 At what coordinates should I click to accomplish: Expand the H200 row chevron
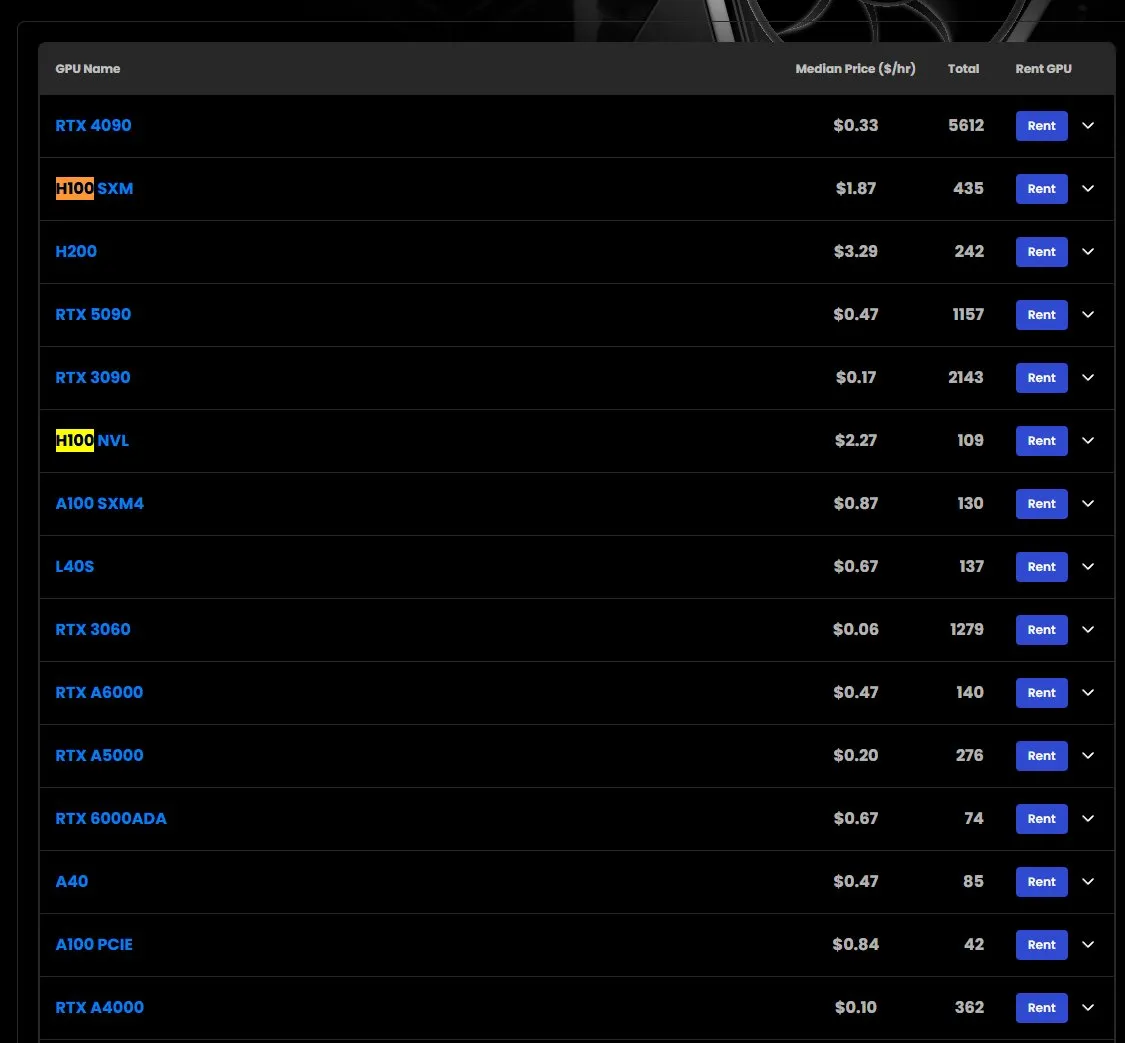[x=1088, y=252]
